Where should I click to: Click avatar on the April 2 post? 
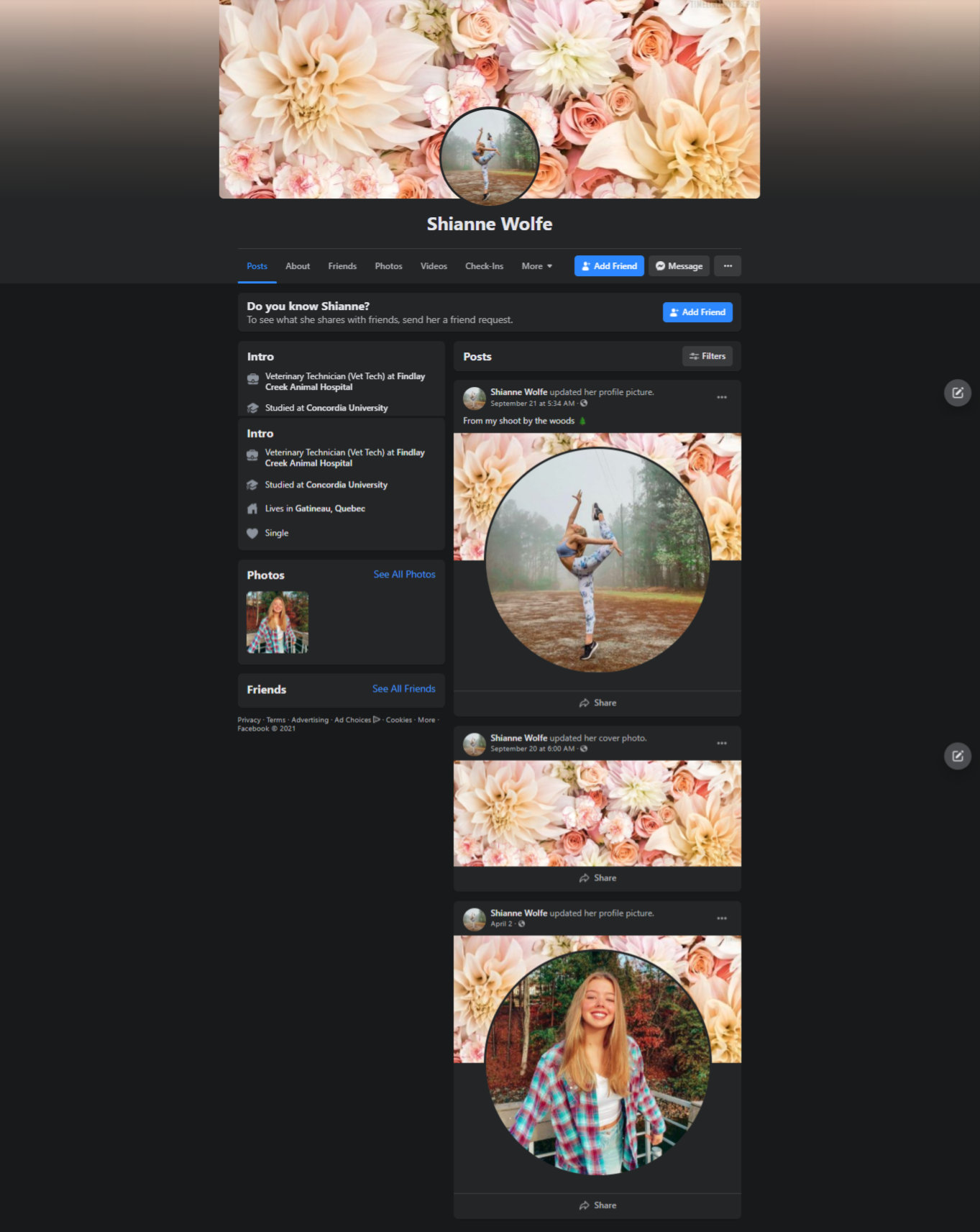click(475, 919)
